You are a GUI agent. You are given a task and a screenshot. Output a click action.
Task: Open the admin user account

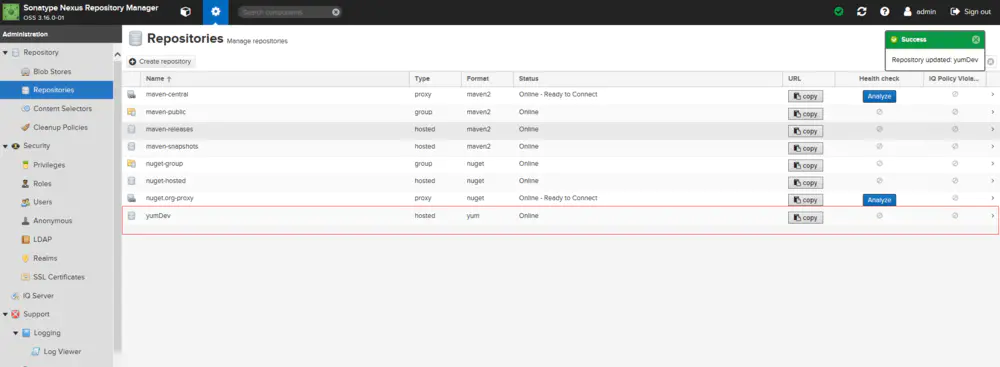point(919,11)
